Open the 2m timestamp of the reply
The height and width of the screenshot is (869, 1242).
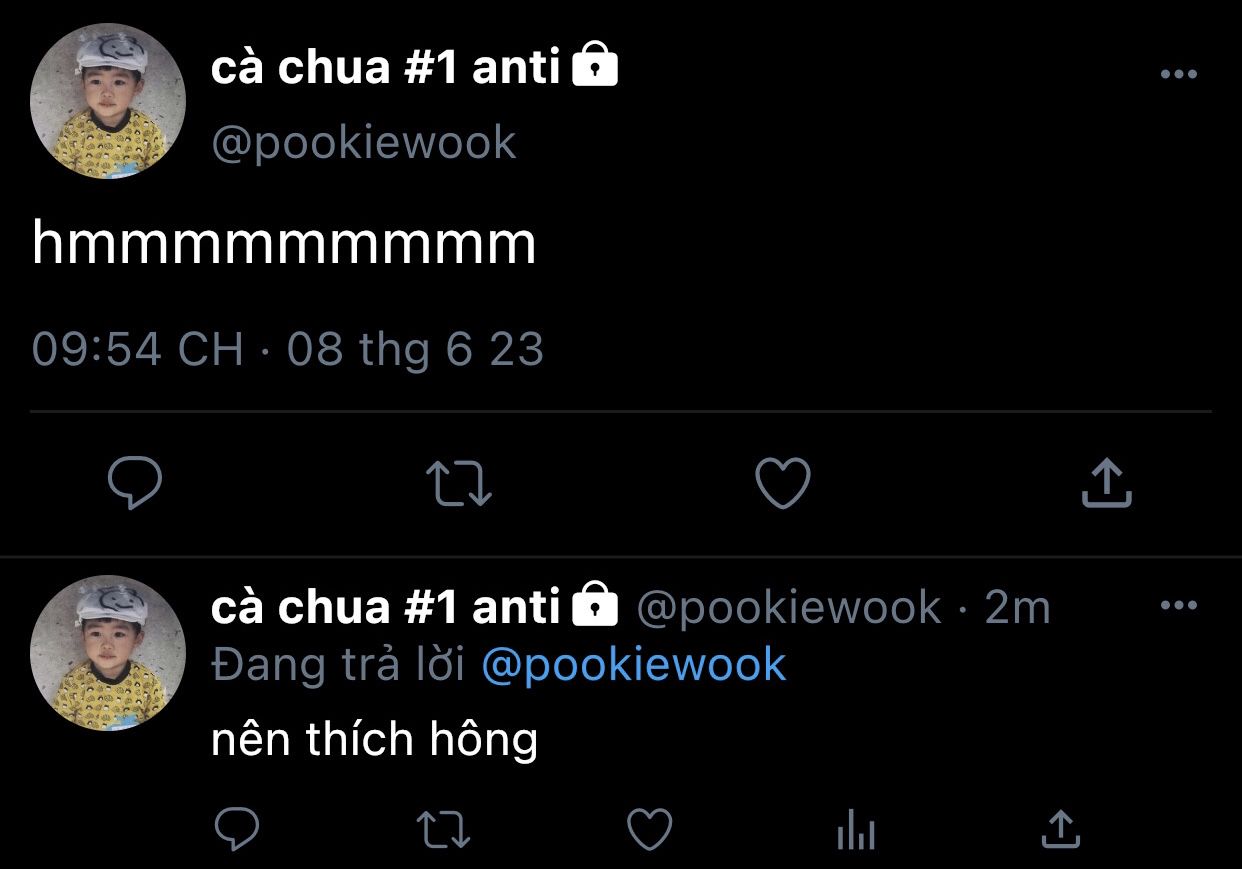[1018, 608]
